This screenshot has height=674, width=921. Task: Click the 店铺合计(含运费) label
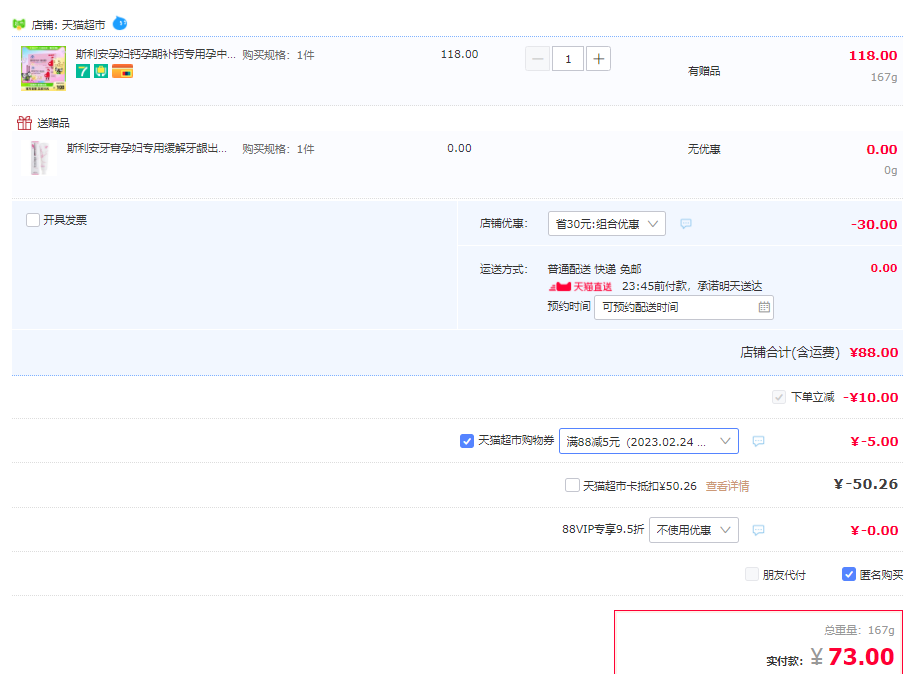click(790, 353)
